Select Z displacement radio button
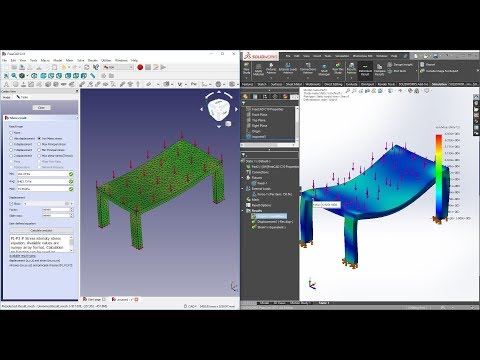This screenshot has height=360, width=480. [x=11, y=156]
